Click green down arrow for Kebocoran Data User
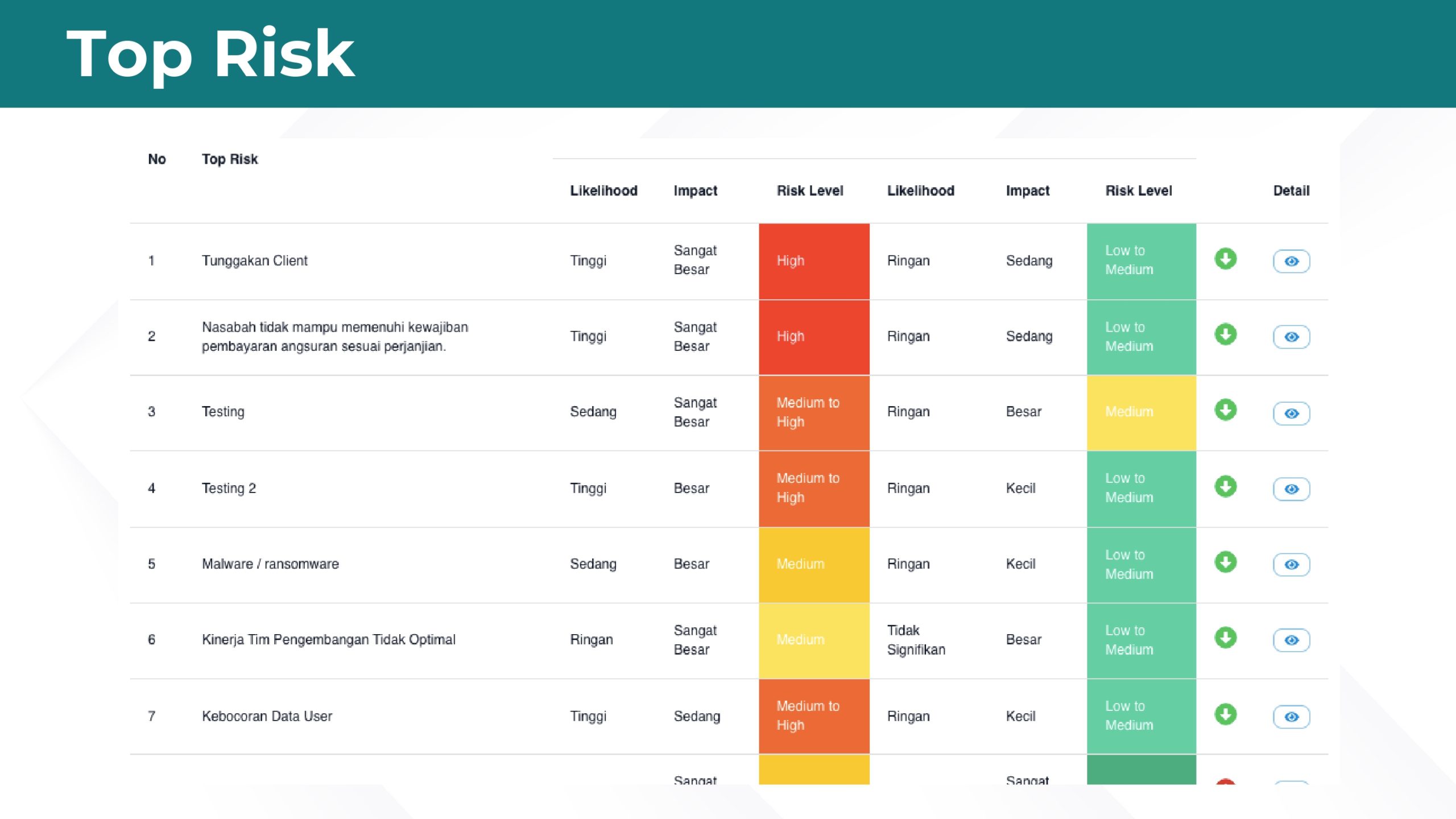The height and width of the screenshot is (819, 1456). click(1226, 714)
